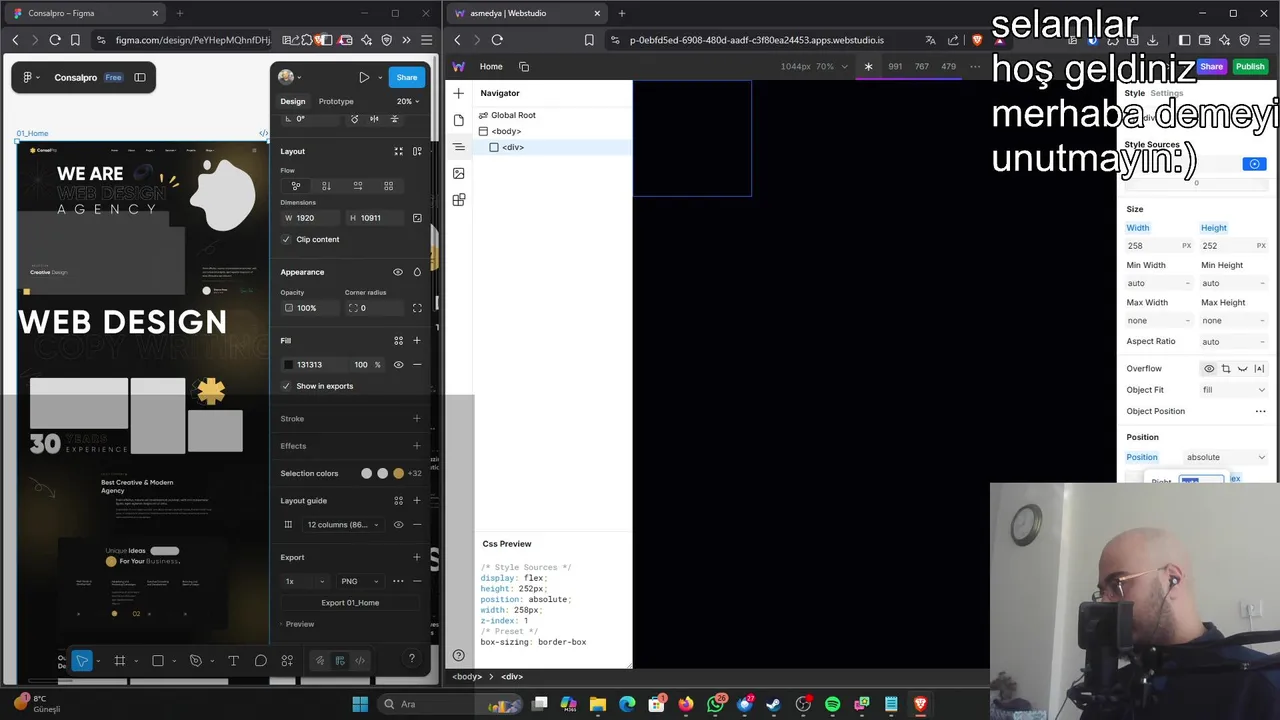Open Figma Present play icon
This screenshot has width=1280, height=720.
[x=364, y=77]
